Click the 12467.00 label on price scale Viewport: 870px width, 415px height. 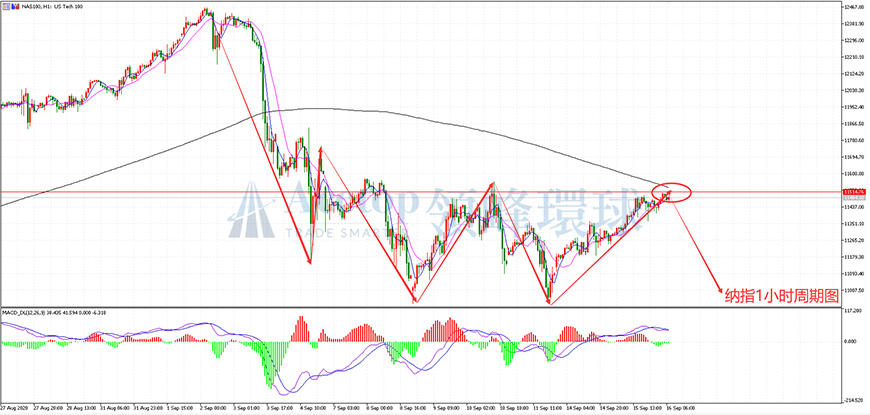pos(852,7)
